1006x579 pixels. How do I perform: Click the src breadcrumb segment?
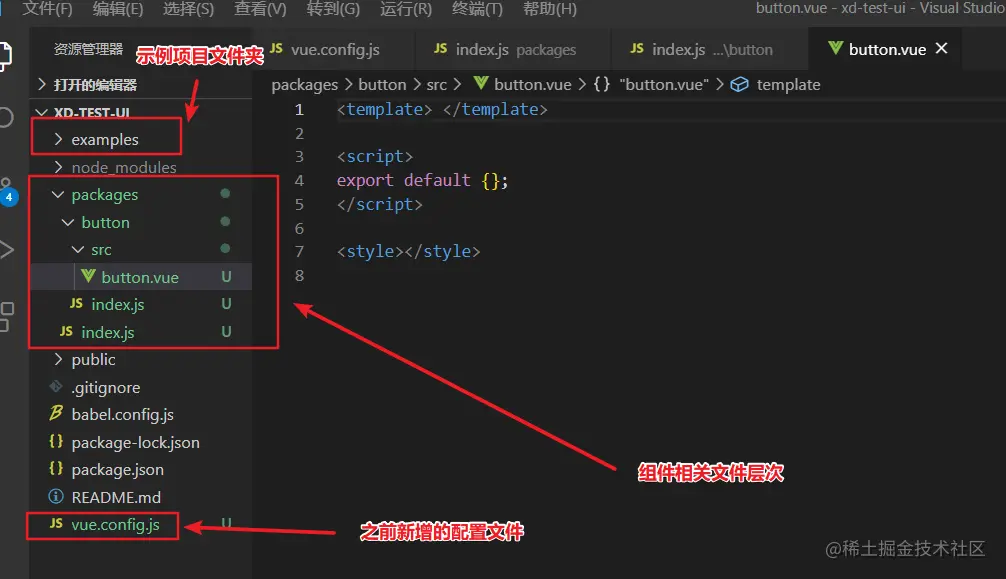coord(436,85)
